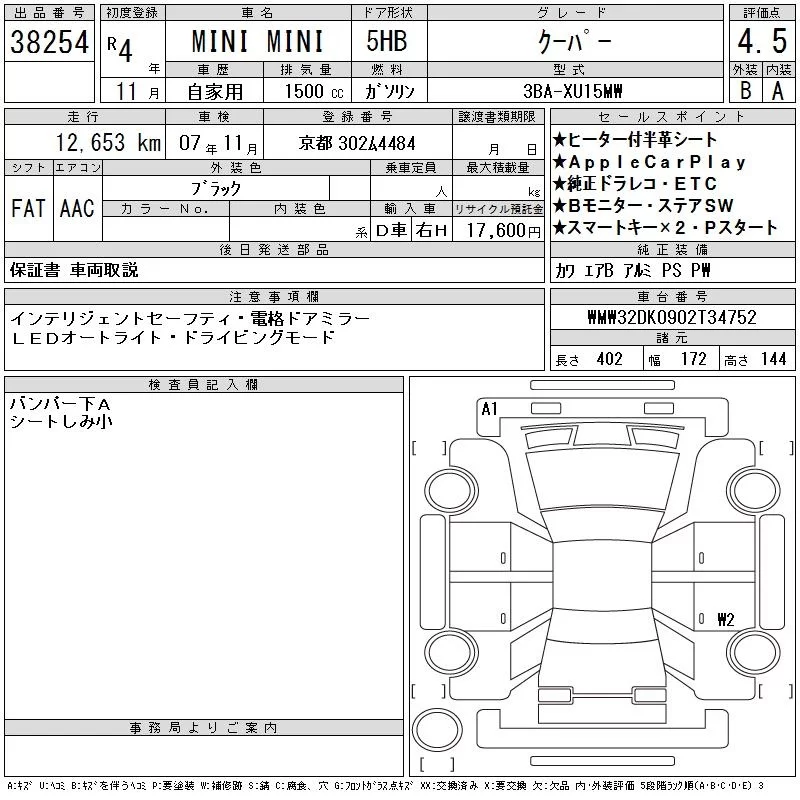The image size is (800, 800).
Task: Click the first registration year R4
Action: coord(120,48)
